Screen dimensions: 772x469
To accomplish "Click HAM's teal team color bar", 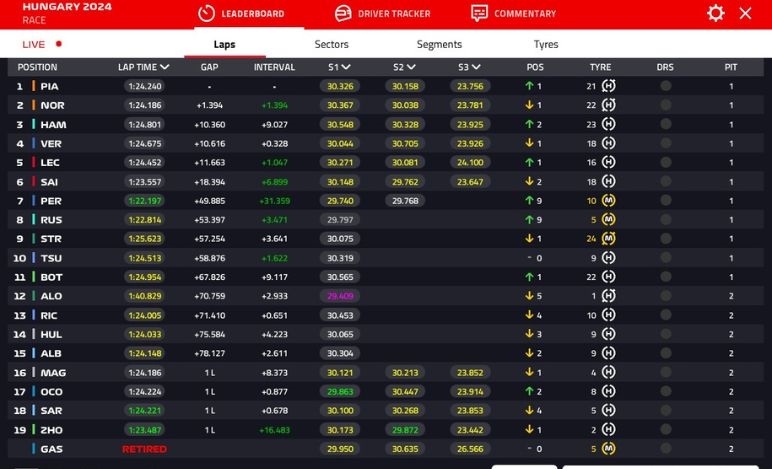I will [34, 125].
